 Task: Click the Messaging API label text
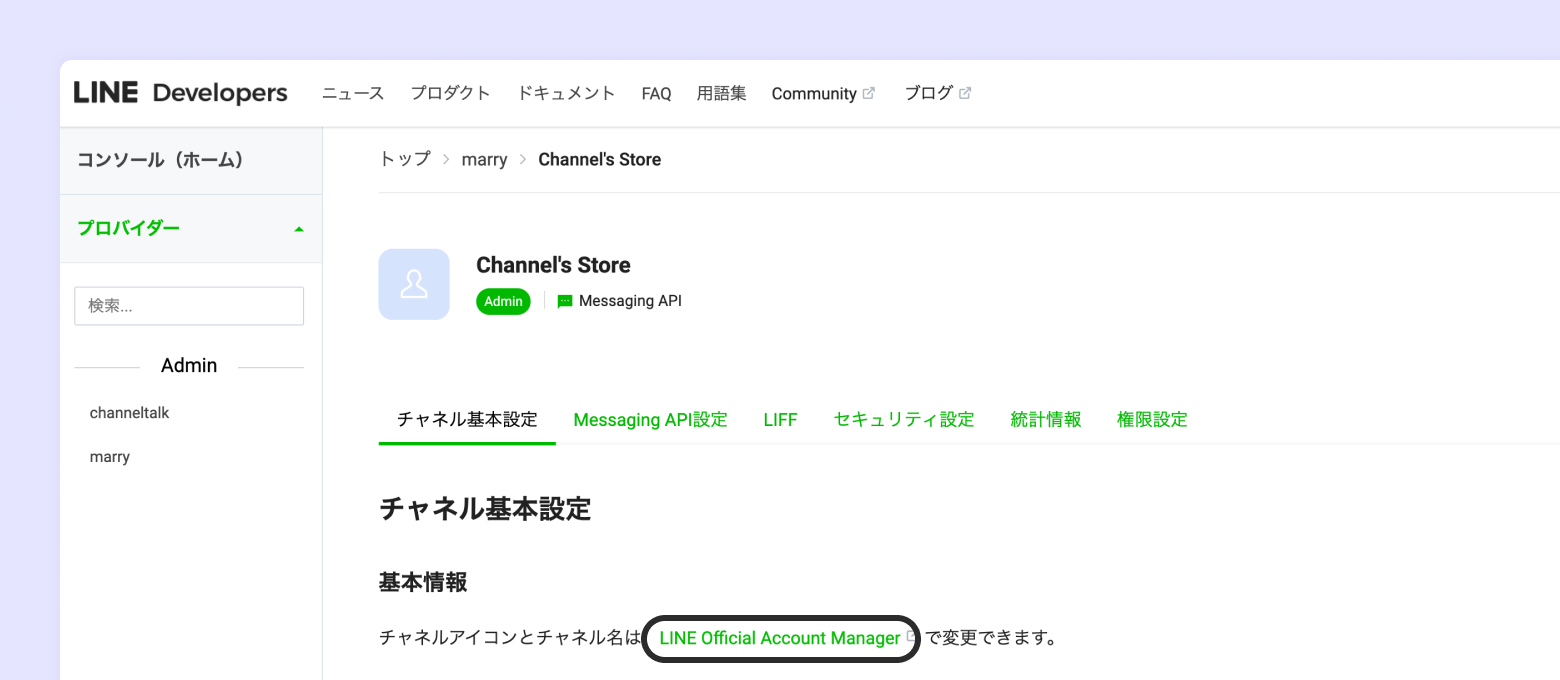(x=630, y=301)
